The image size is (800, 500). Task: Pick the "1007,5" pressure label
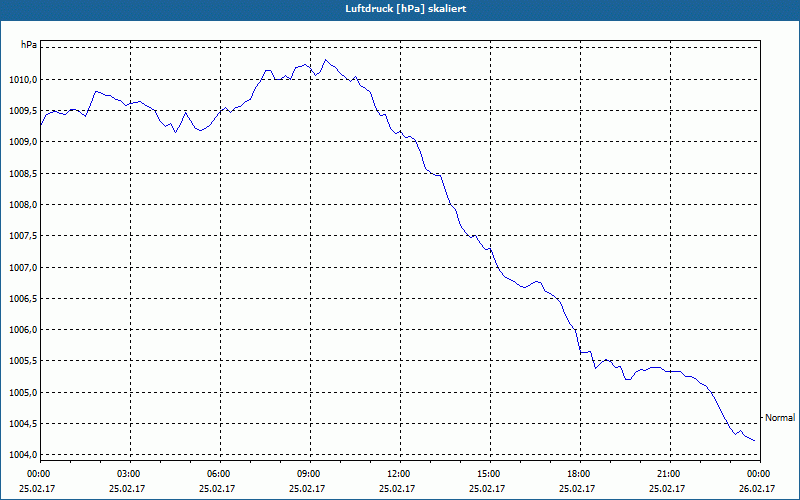(x=22, y=236)
